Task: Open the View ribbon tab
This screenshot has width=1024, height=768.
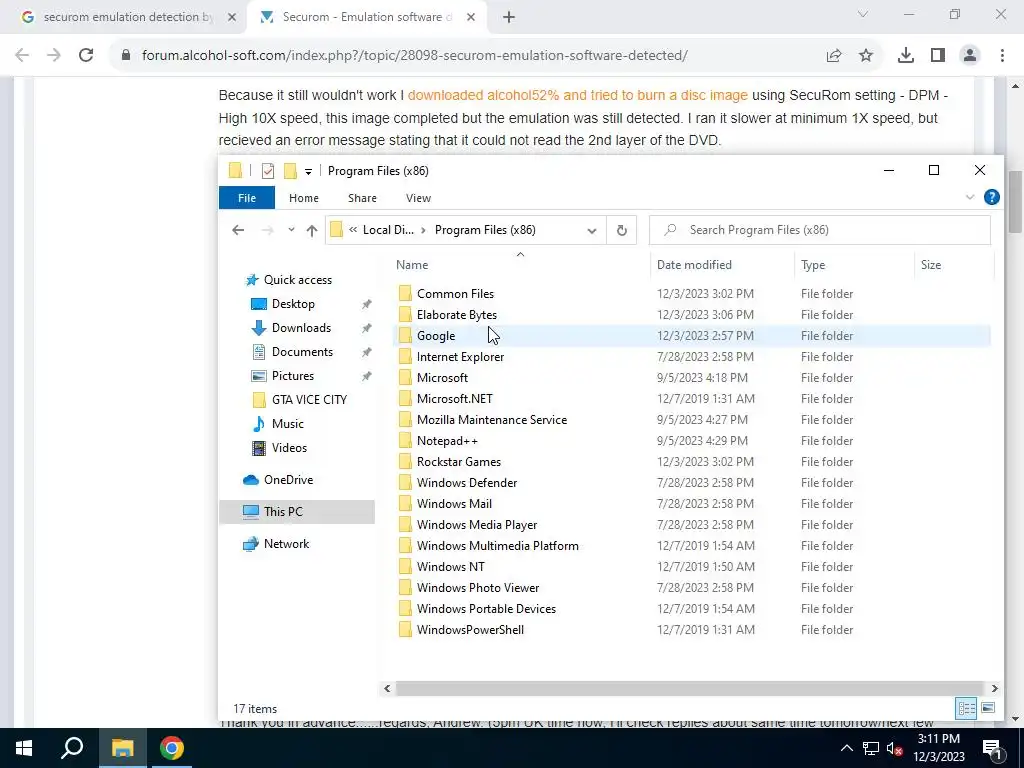Action: pos(419,198)
